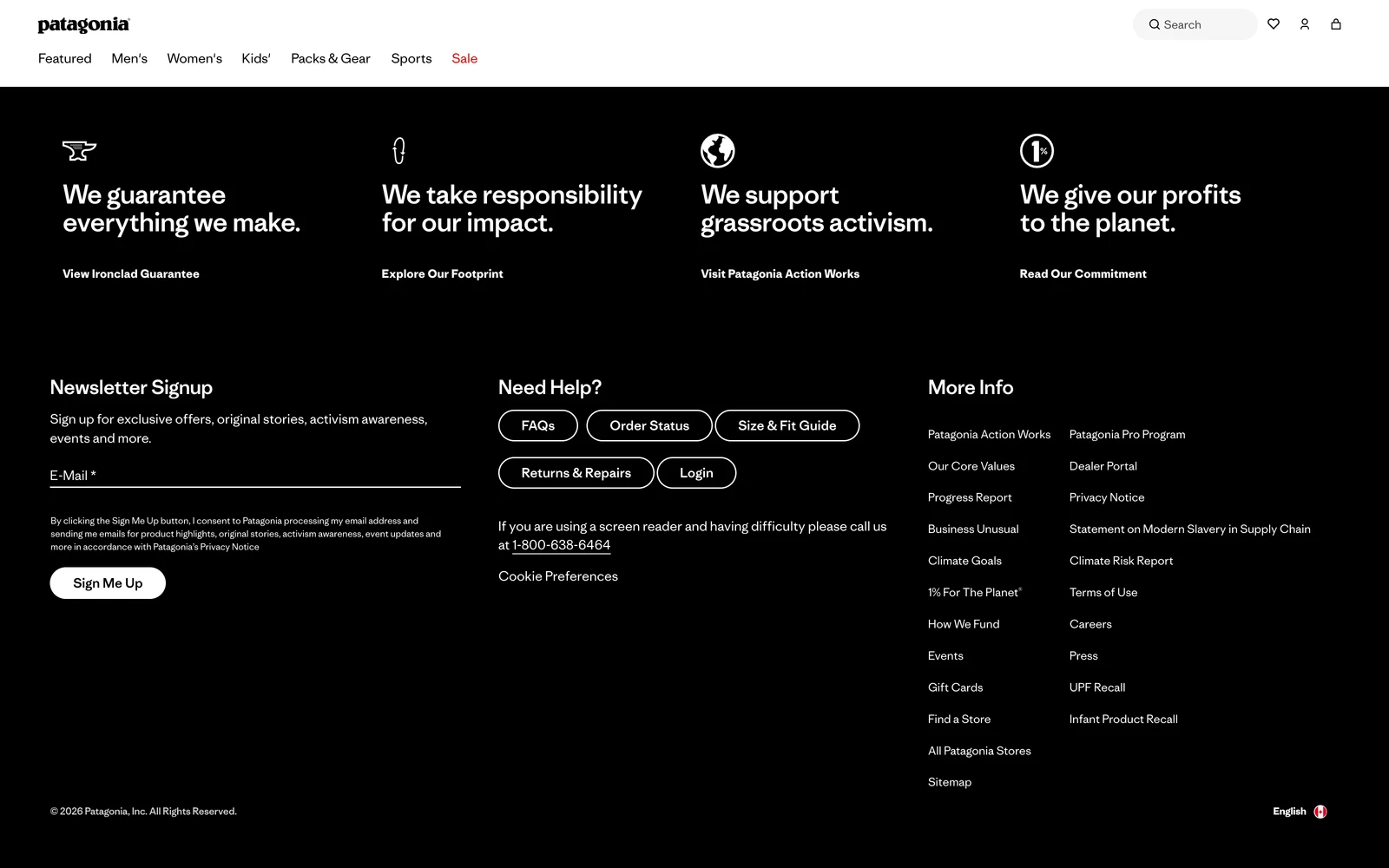Open Visit Patagonia Action Works link
Viewport: 1389px width, 868px height.
click(x=780, y=273)
